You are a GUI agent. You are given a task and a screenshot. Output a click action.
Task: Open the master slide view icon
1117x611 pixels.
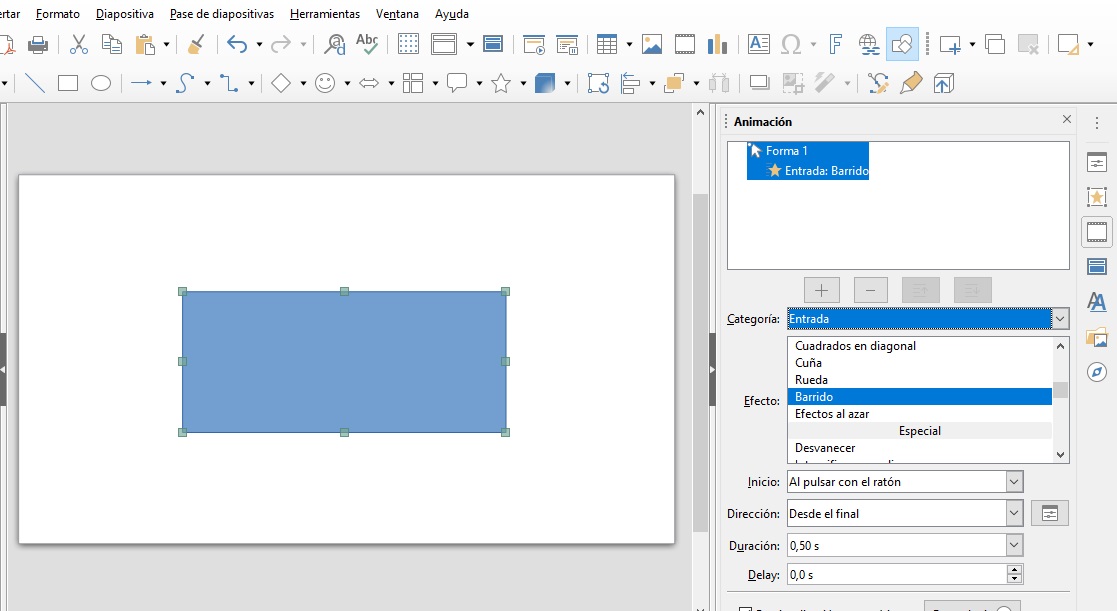(x=493, y=45)
